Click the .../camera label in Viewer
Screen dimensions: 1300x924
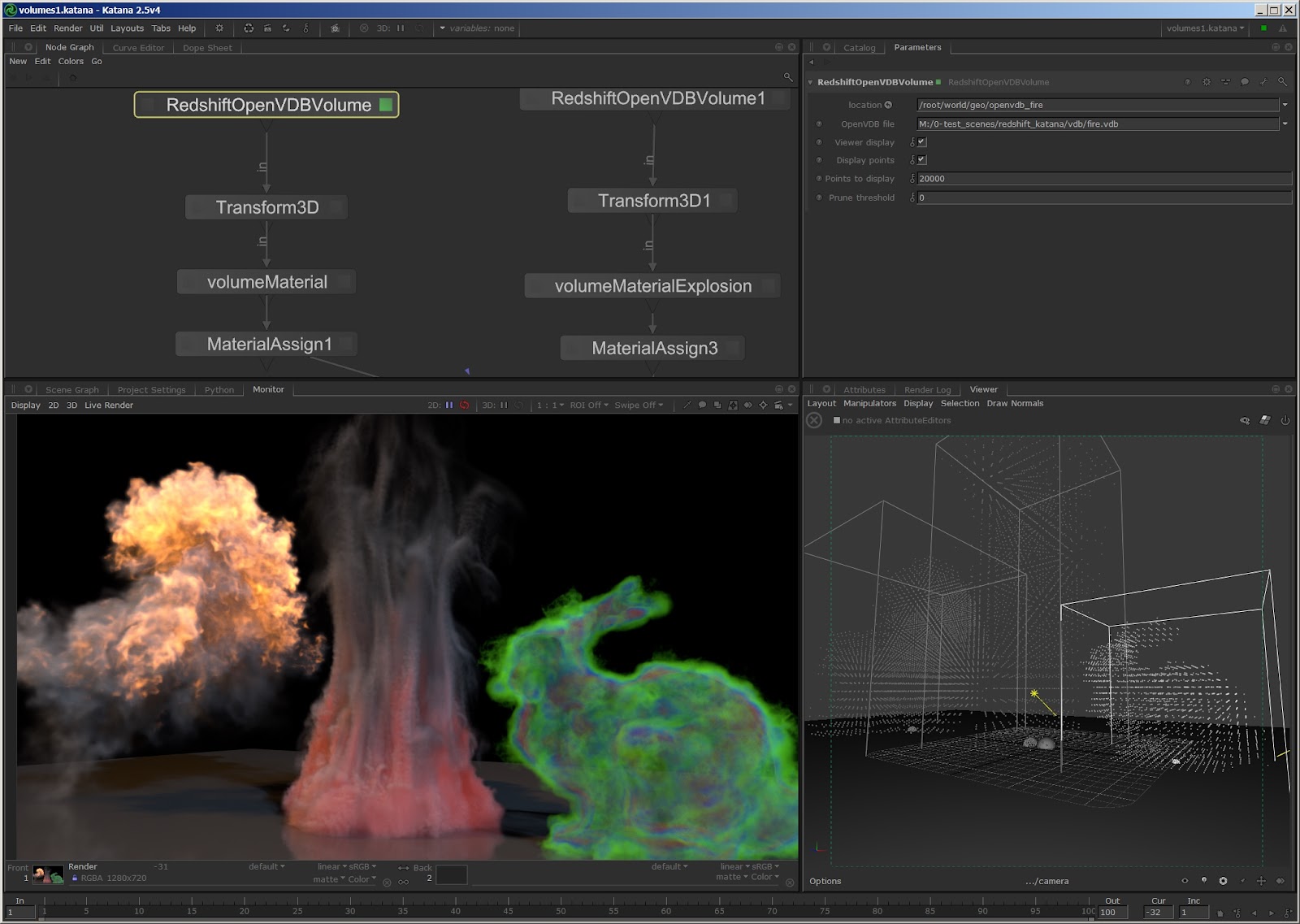click(x=1047, y=881)
